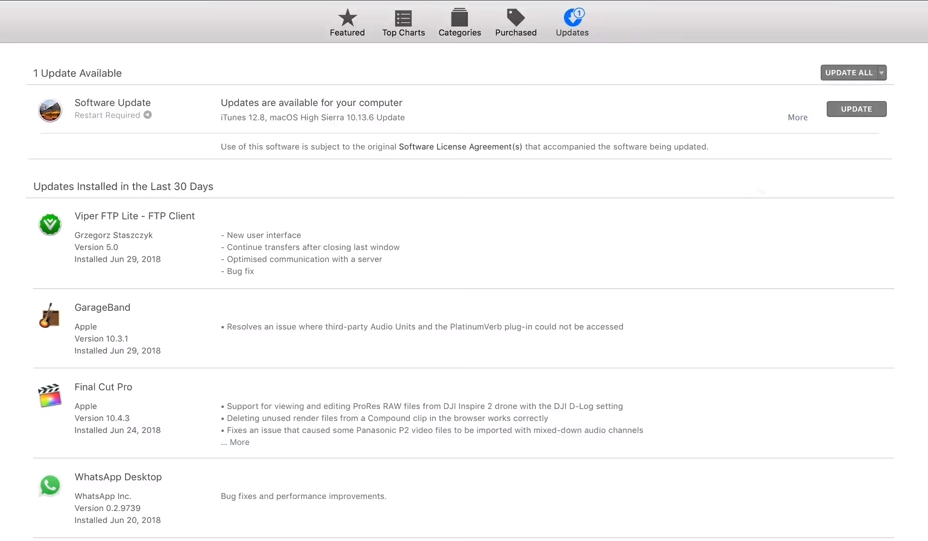
Task: Click the macOS High Sierra Software Update icon
Action: [x=50, y=110]
